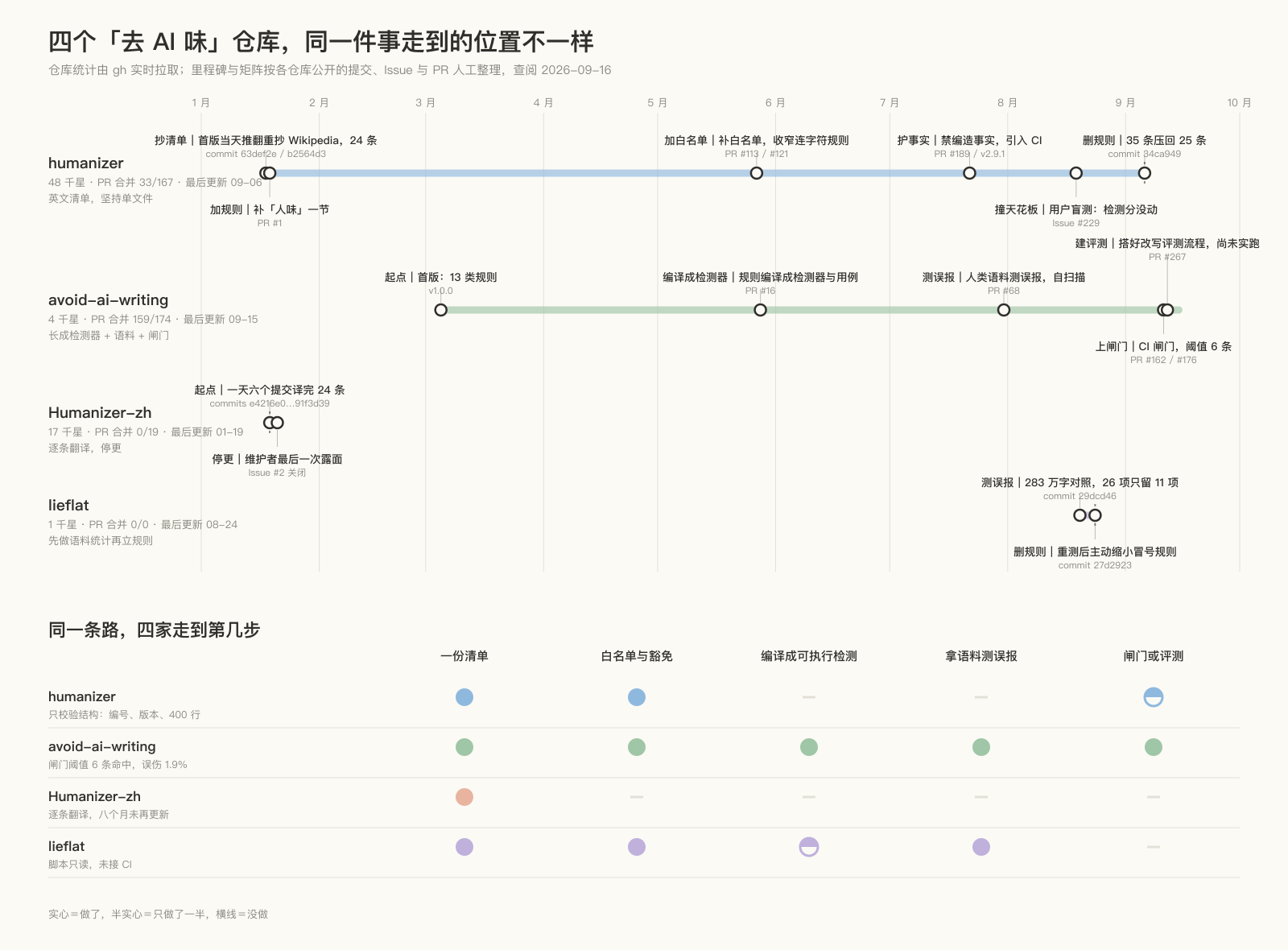This screenshot has height=950, width=1288.
Task: Click matrix note '闸门阈值 6 条命中，误伤 1.9%'
Action: [x=118, y=765]
